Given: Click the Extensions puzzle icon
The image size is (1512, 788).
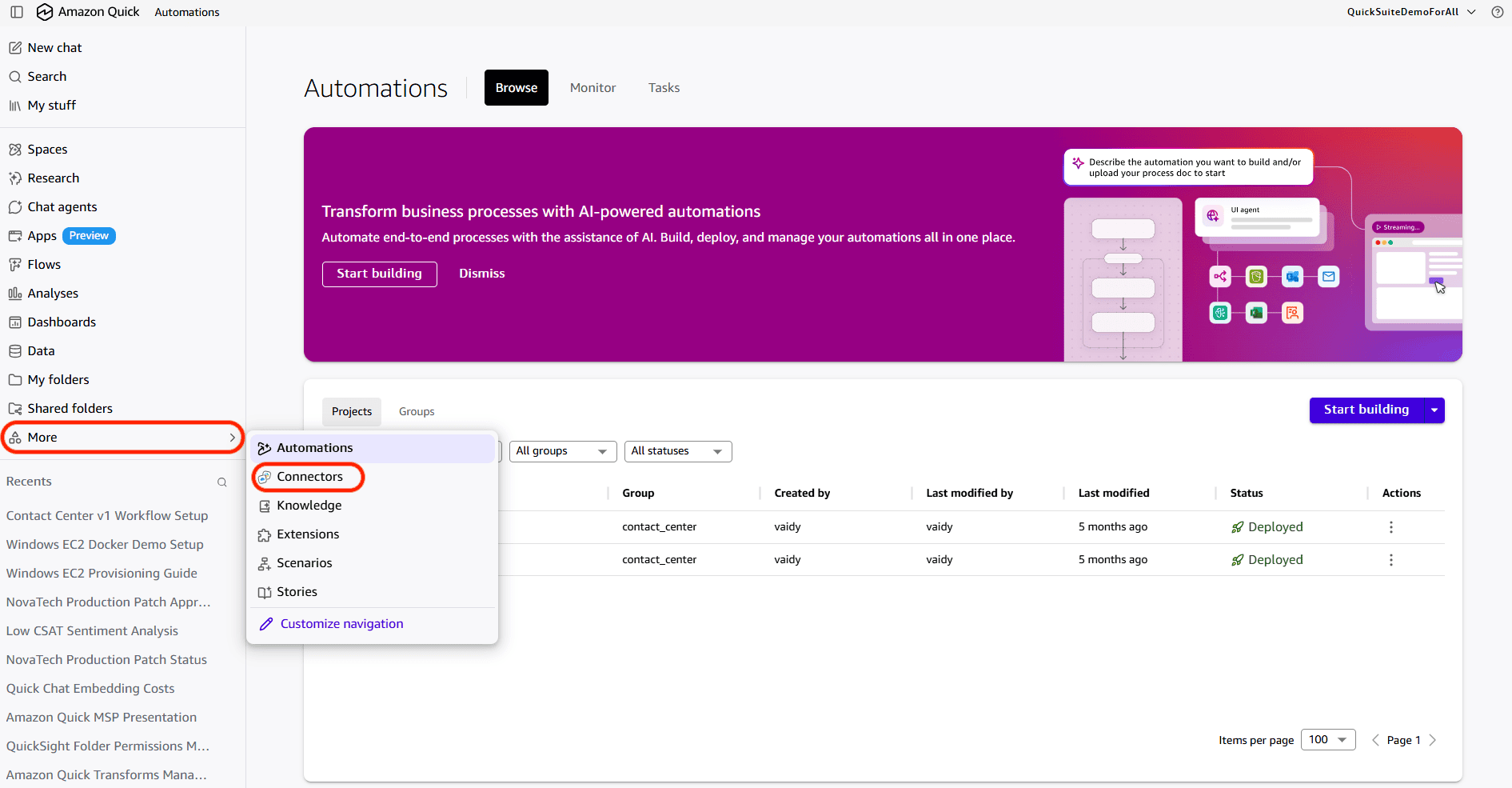Looking at the screenshot, I should click(265, 534).
